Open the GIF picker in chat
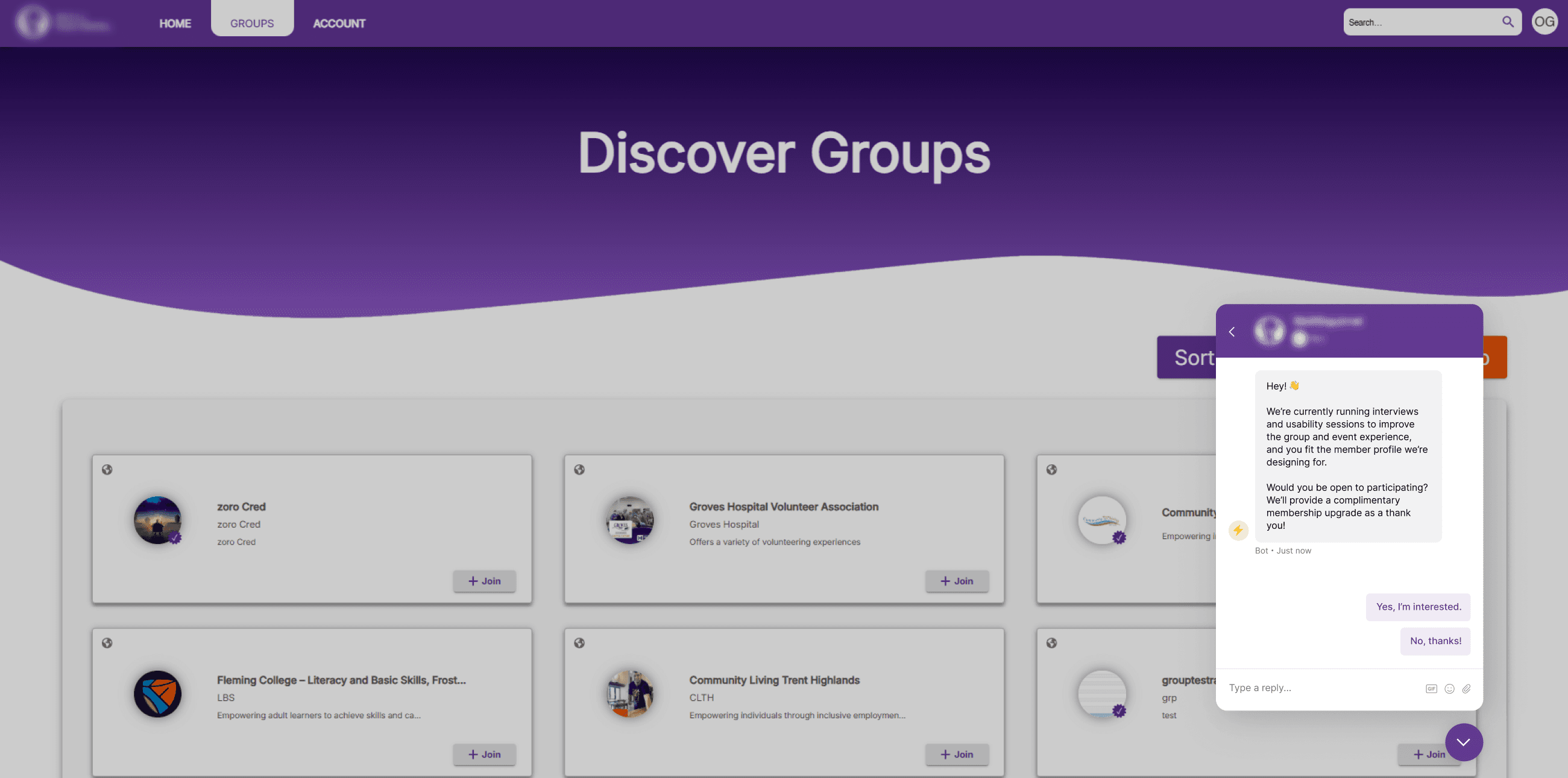 (1431, 689)
